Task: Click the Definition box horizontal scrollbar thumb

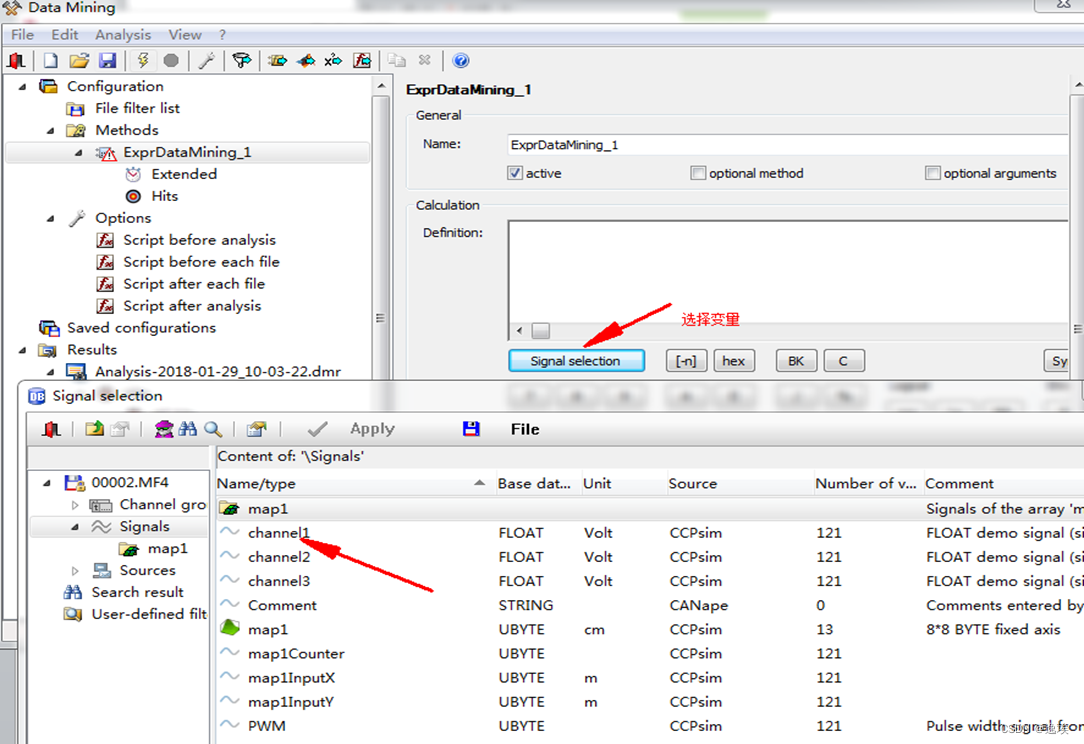Action: pyautogui.click(x=541, y=331)
